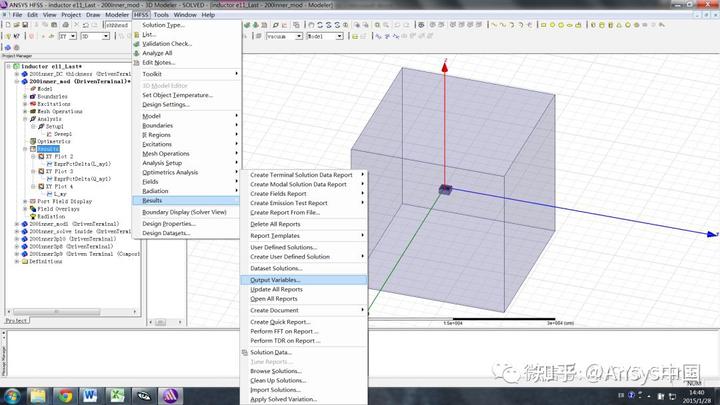The width and height of the screenshot is (720, 405).
Task: Click the Mesh Operations icon in project tree
Action: (x=33, y=111)
